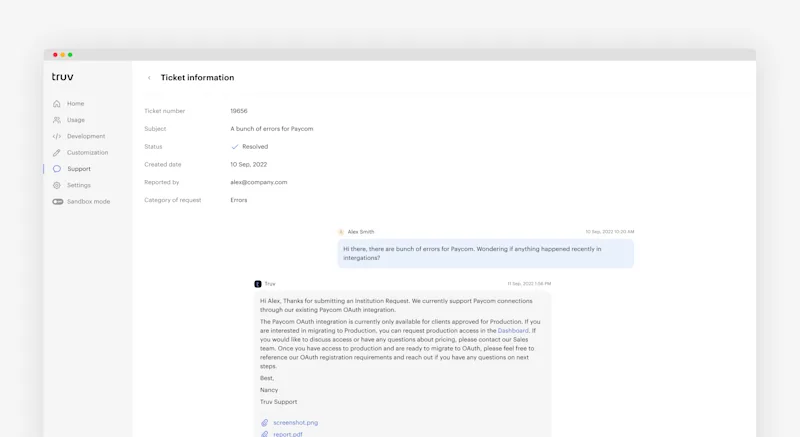Open the screenshot.png attachment
This screenshot has height=437, width=800.
(x=295, y=423)
